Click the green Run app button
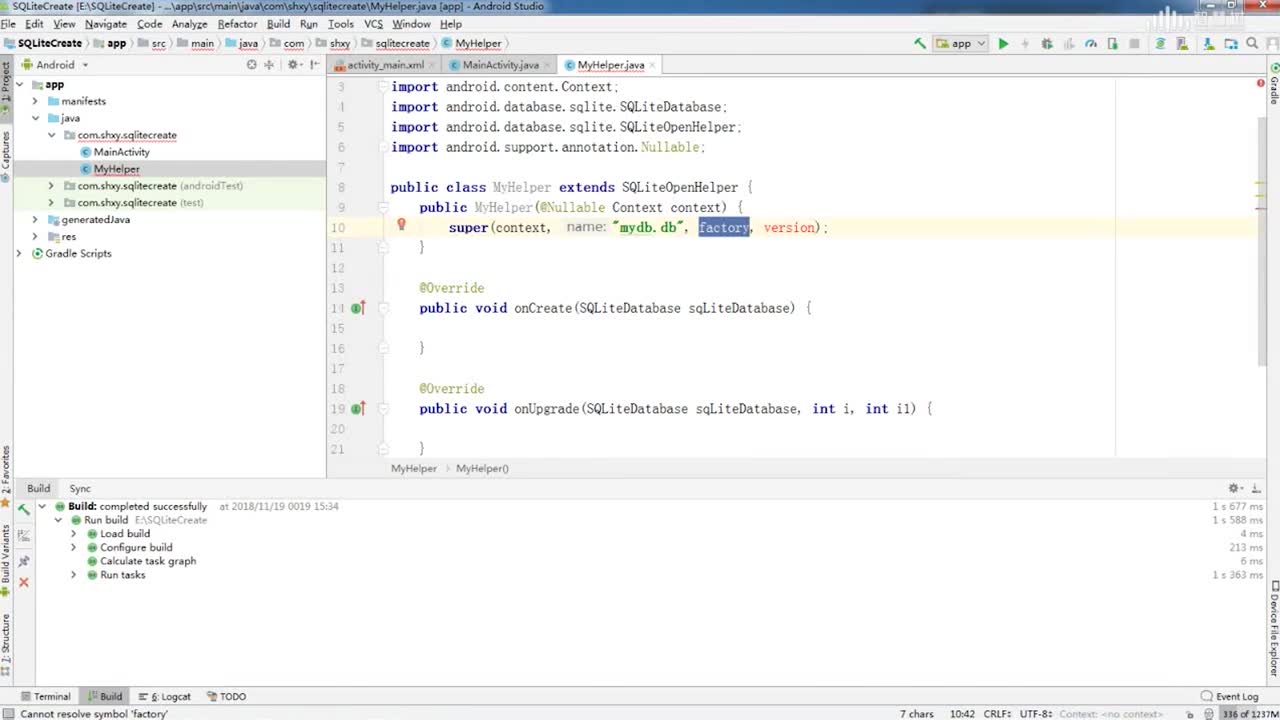1280x720 pixels. [x=1003, y=44]
